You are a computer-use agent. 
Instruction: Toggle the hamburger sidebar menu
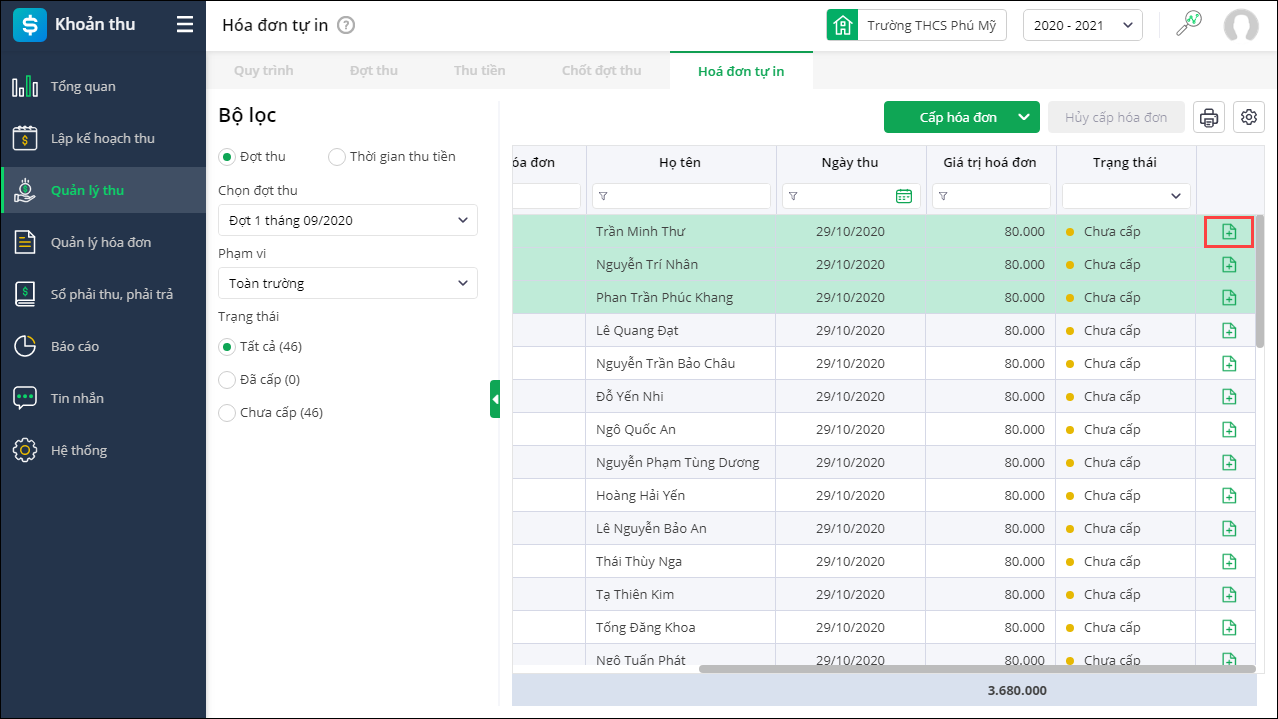(x=185, y=25)
